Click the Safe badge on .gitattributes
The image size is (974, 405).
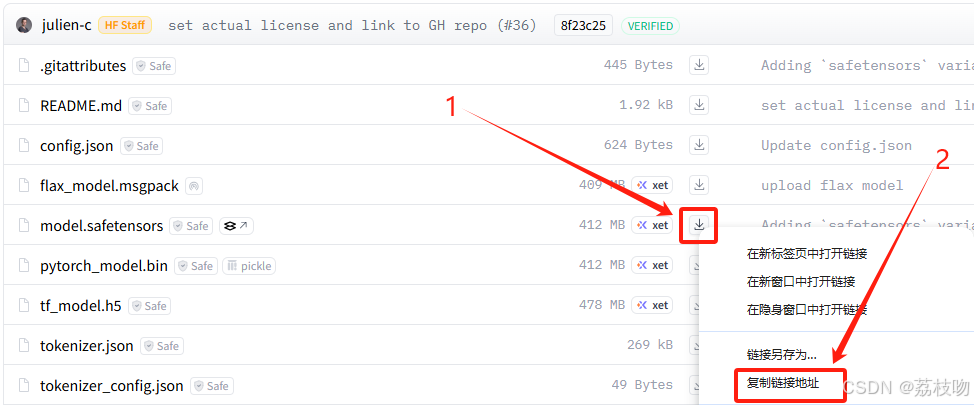coord(153,66)
